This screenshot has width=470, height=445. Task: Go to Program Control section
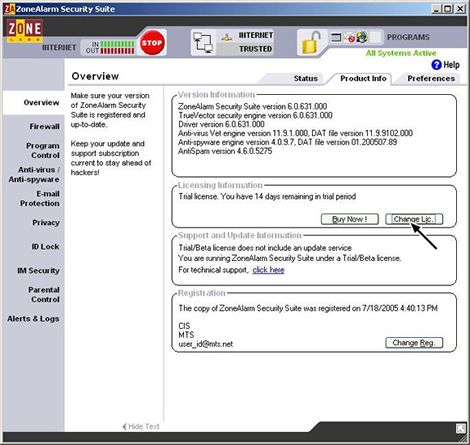(x=43, y=150)
